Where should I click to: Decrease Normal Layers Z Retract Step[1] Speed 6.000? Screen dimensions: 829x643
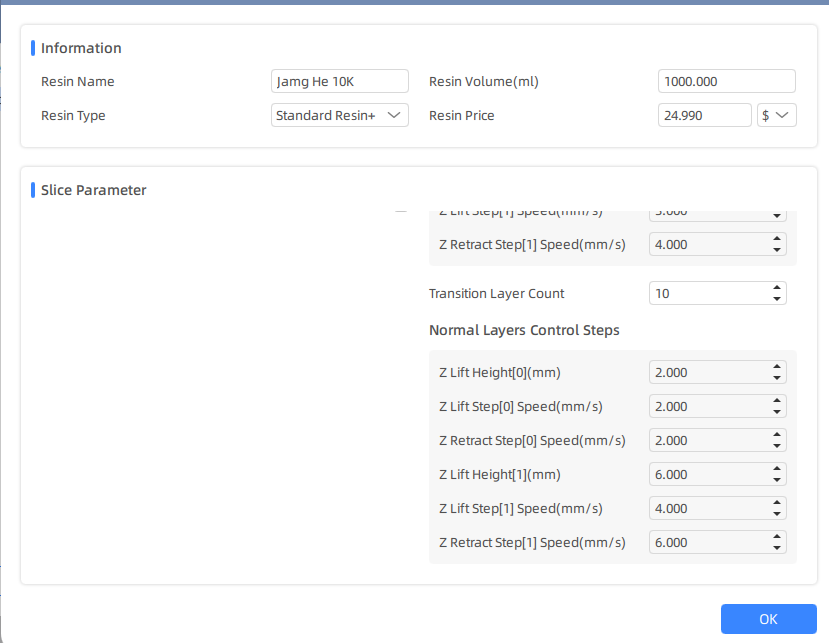[777, 548]
